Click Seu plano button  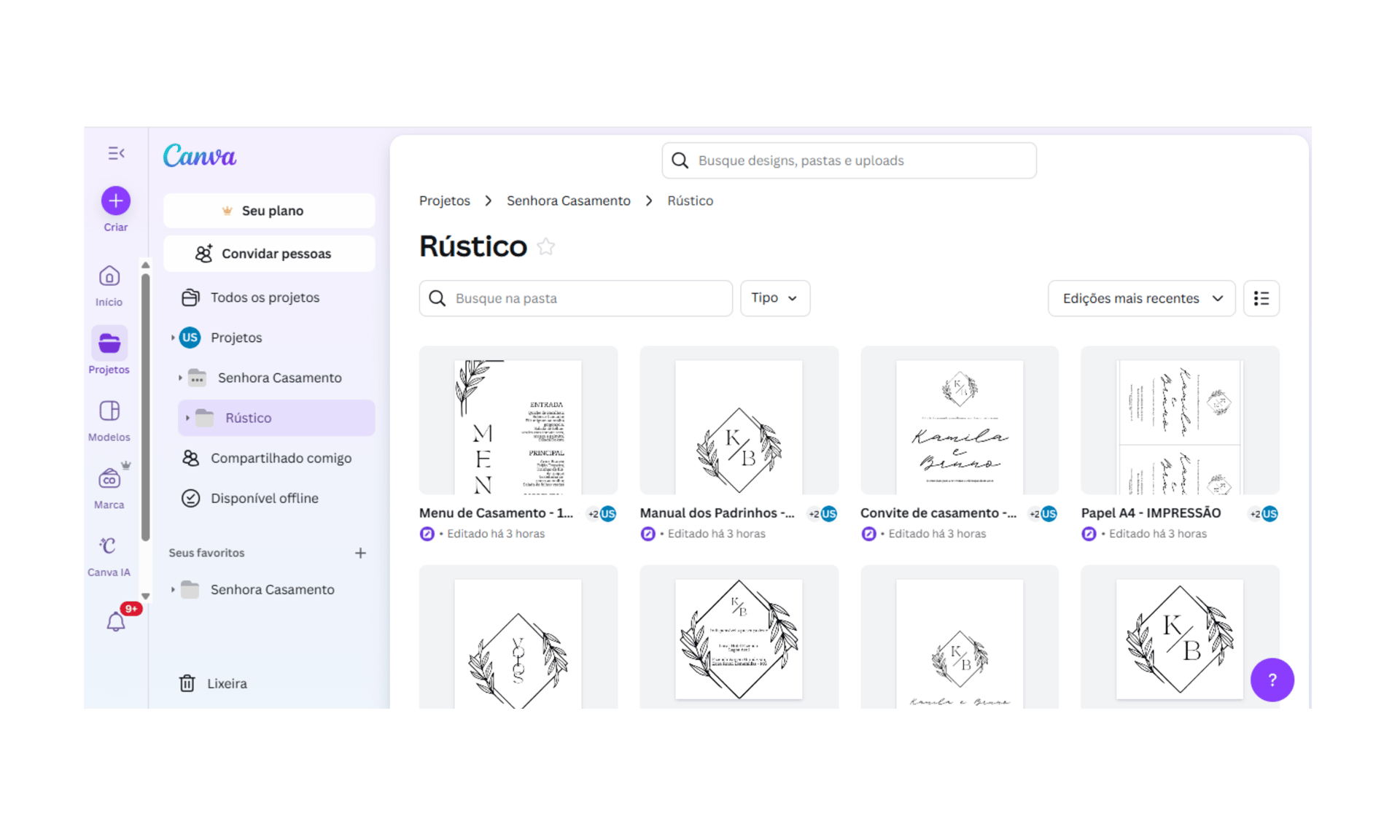269,211
